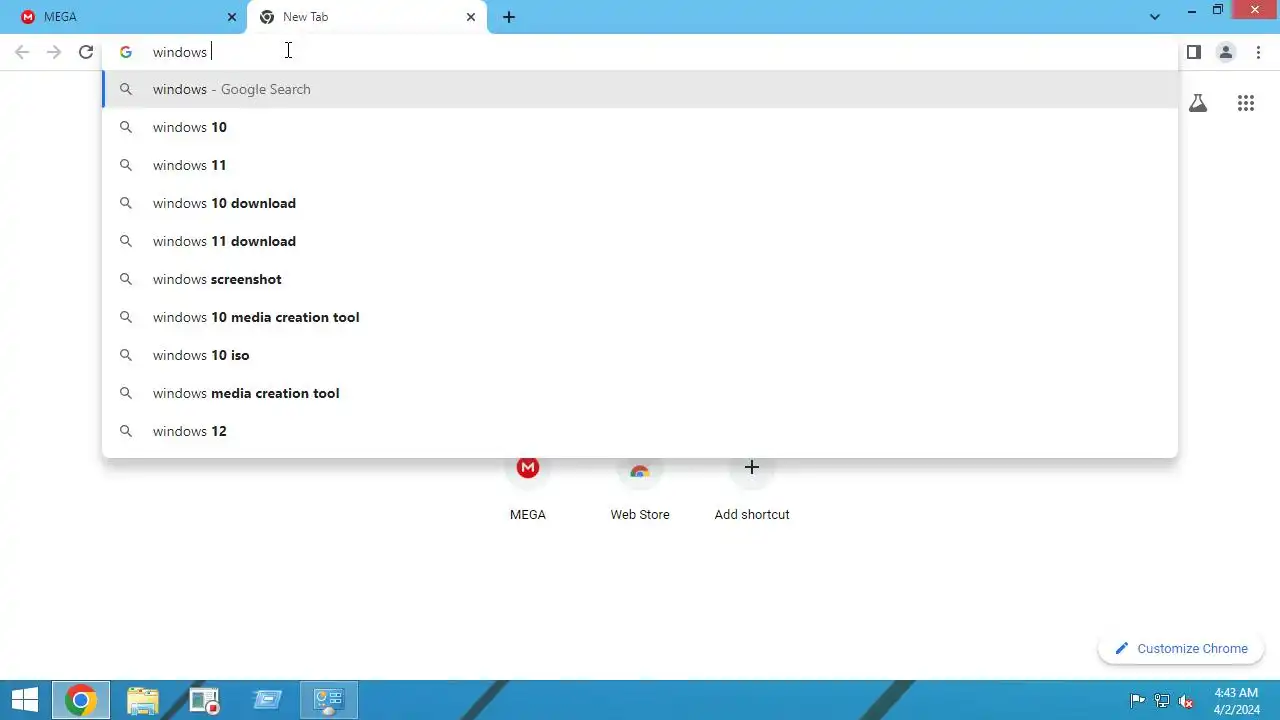
Task: Open a new tab with plus button
Action: [x=509, y=17]
